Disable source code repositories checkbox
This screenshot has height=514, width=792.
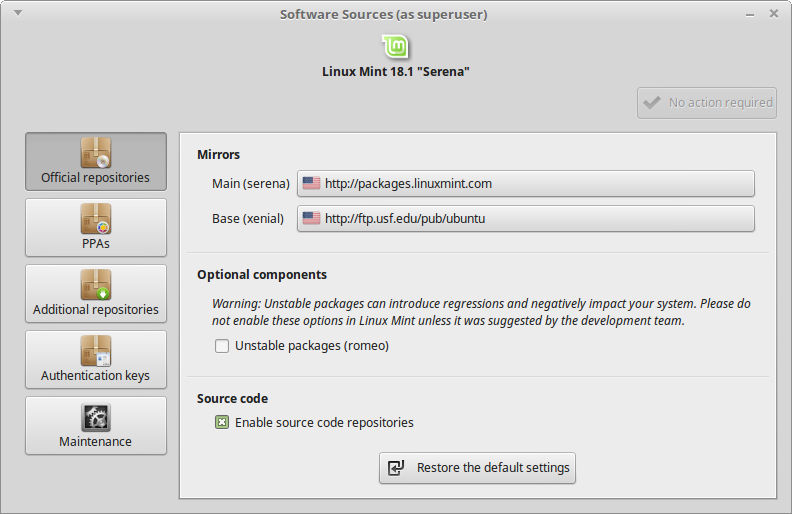click(222, 422)
